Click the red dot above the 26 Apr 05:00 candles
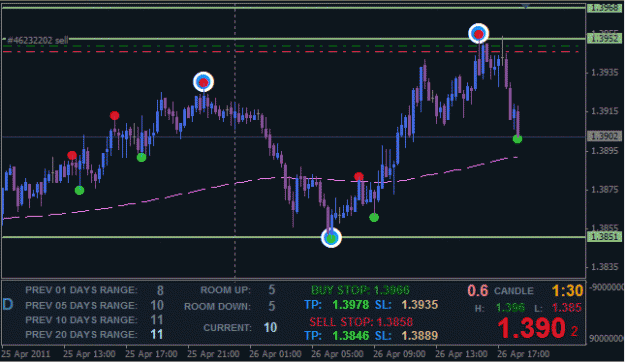This screenshot has height=362, width=625. tap(359, 176)
